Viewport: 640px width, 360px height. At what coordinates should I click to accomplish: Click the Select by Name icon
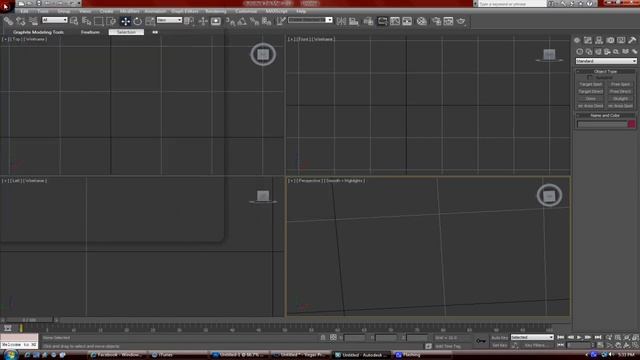point(86,21)
